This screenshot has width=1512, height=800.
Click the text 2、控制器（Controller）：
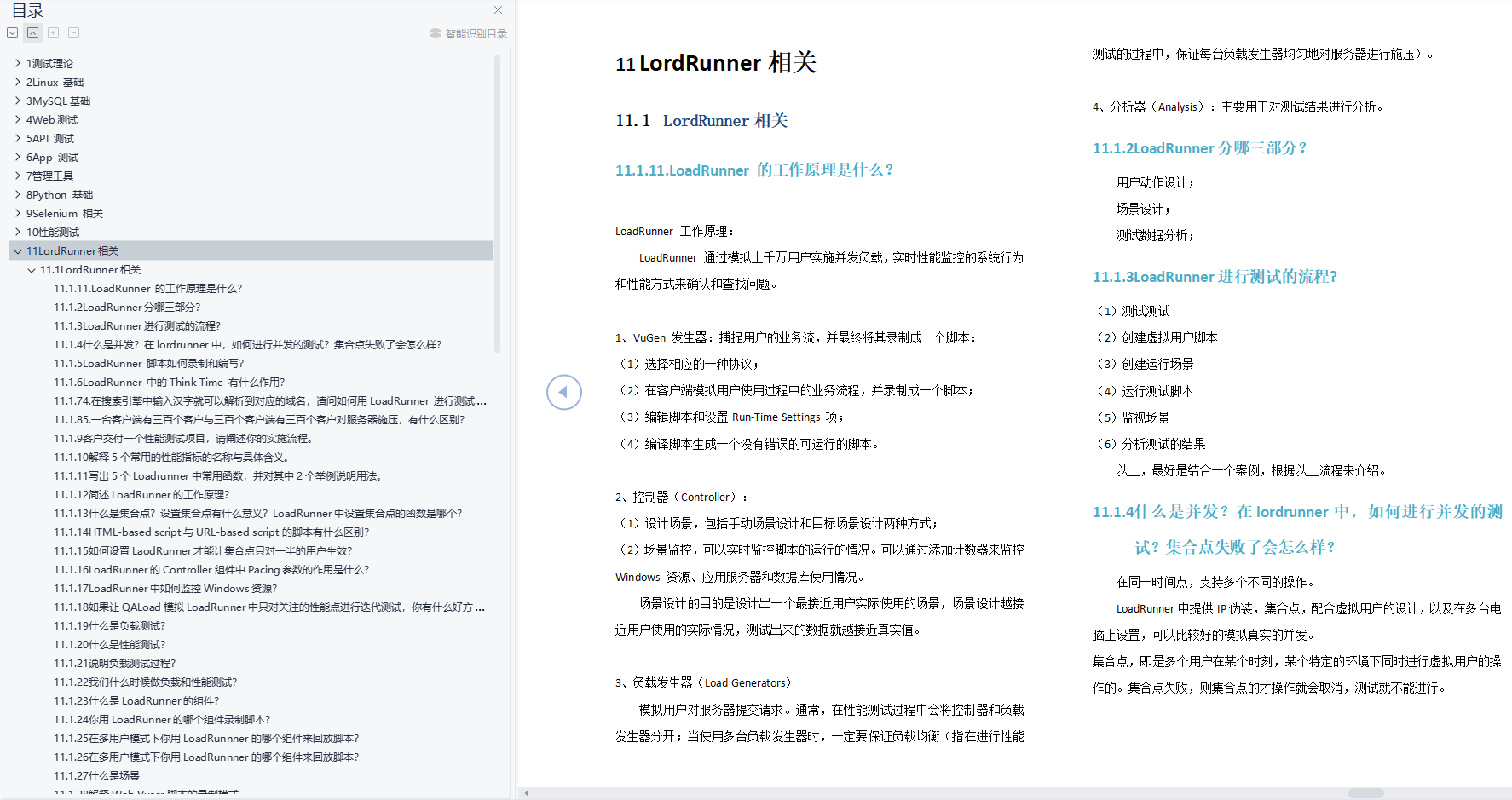(x=683, y=497)
